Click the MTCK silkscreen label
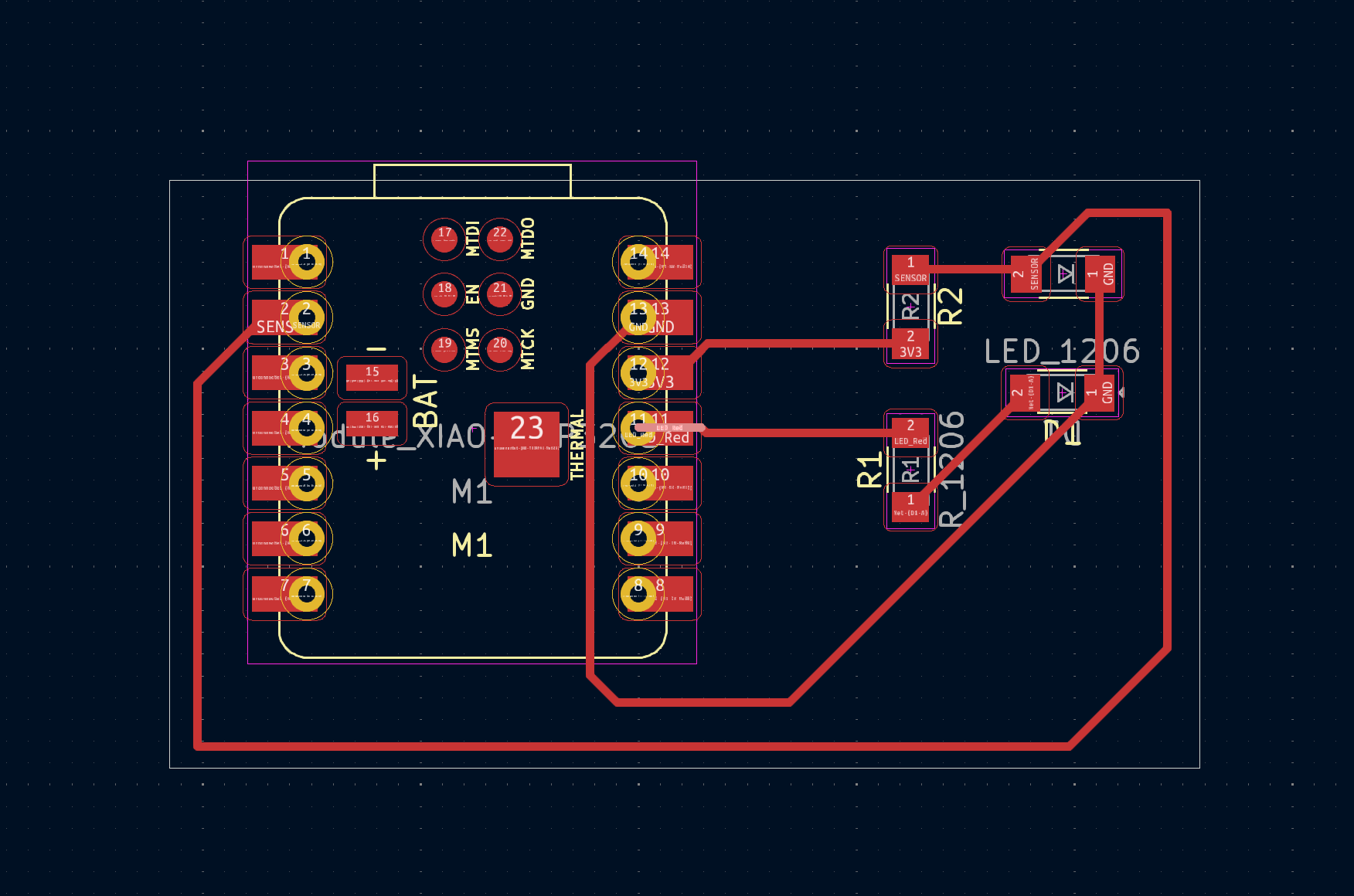This screenshot has width=1354, height=896. coord(528,349)
